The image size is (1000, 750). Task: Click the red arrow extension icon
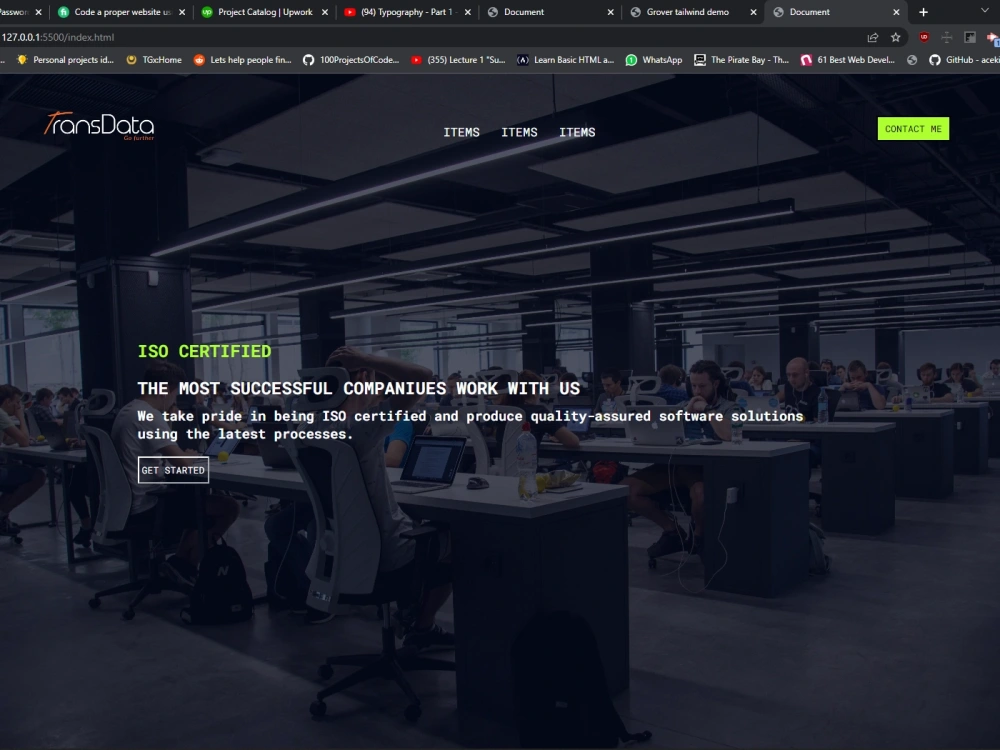[x=993, y=38]
